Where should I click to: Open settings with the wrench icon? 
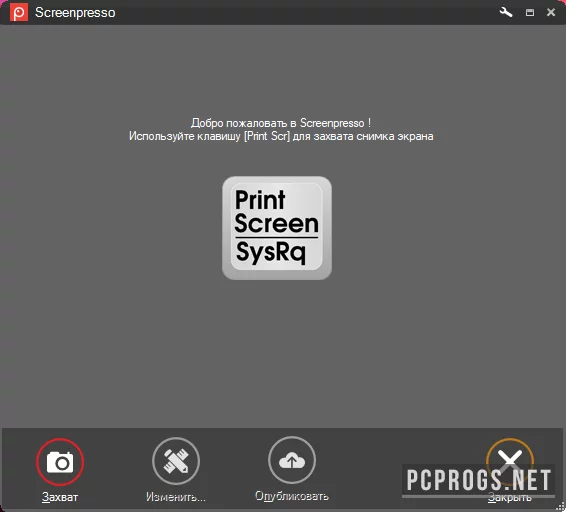506,12
